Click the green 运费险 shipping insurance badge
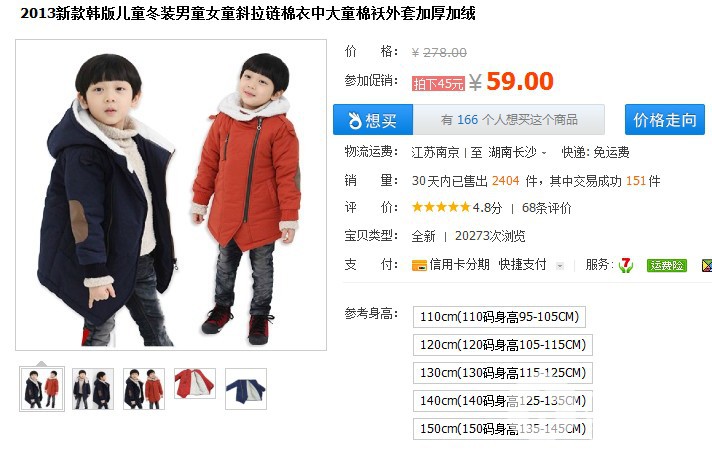This screenshot has width=712, height=451. click(x=666, y=265)
